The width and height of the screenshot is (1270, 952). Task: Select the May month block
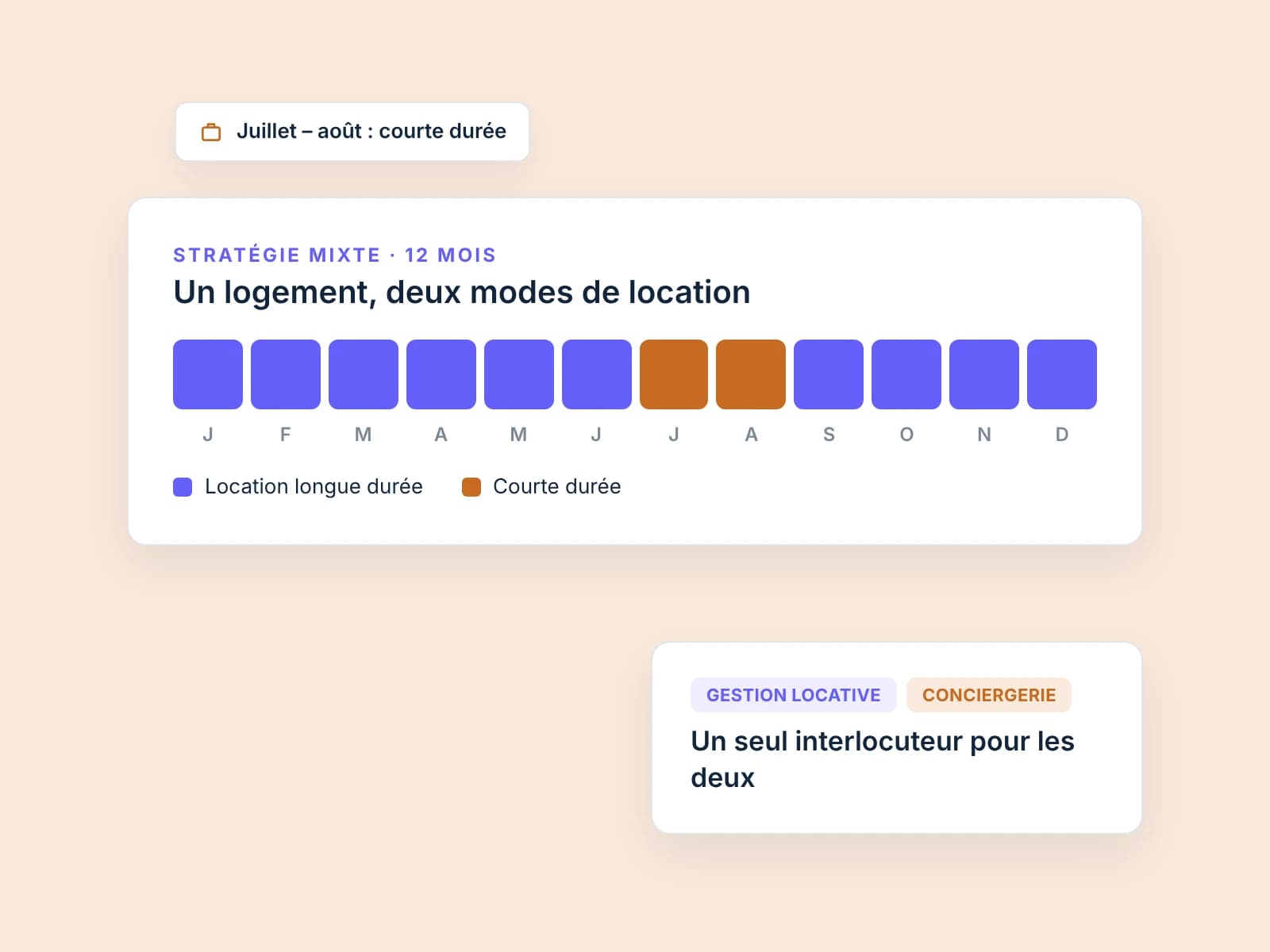click(x=519, y=374)
